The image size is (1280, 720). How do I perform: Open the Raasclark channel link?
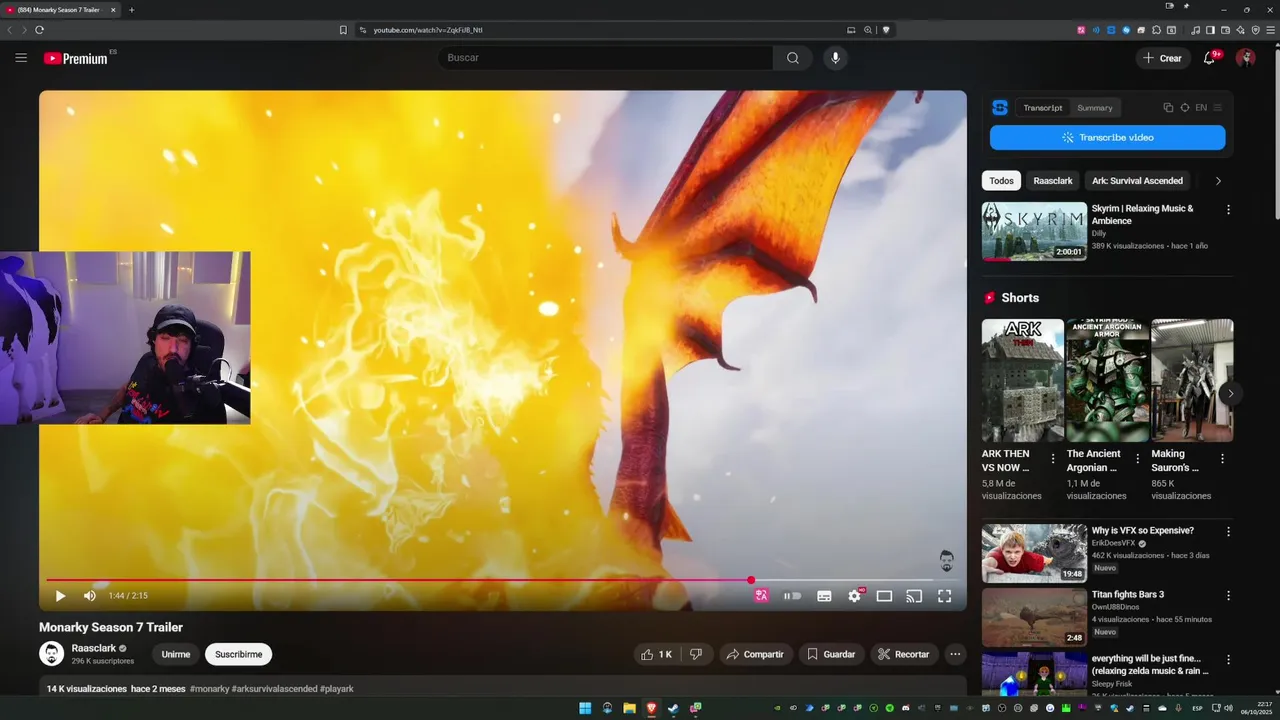tap(93, 649)
